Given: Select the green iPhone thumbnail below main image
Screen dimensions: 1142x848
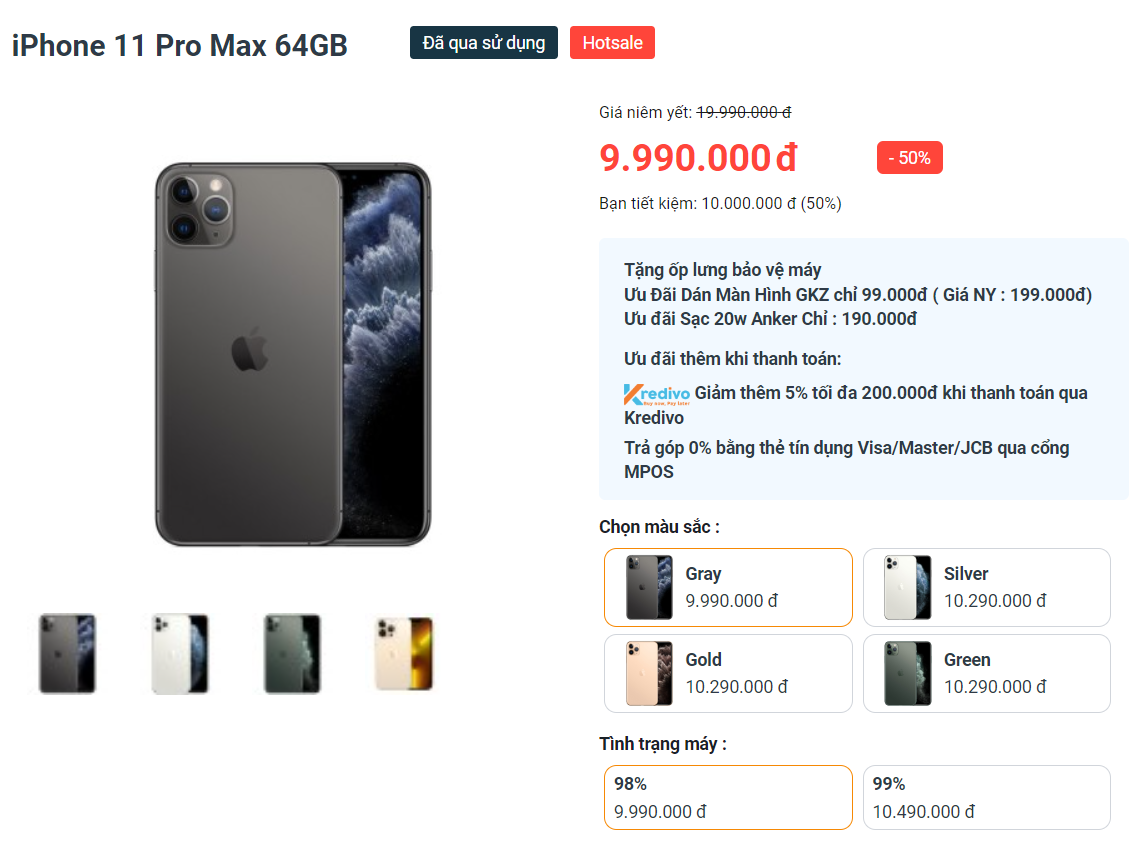Looking at the screenshot, I should [292, 653].
